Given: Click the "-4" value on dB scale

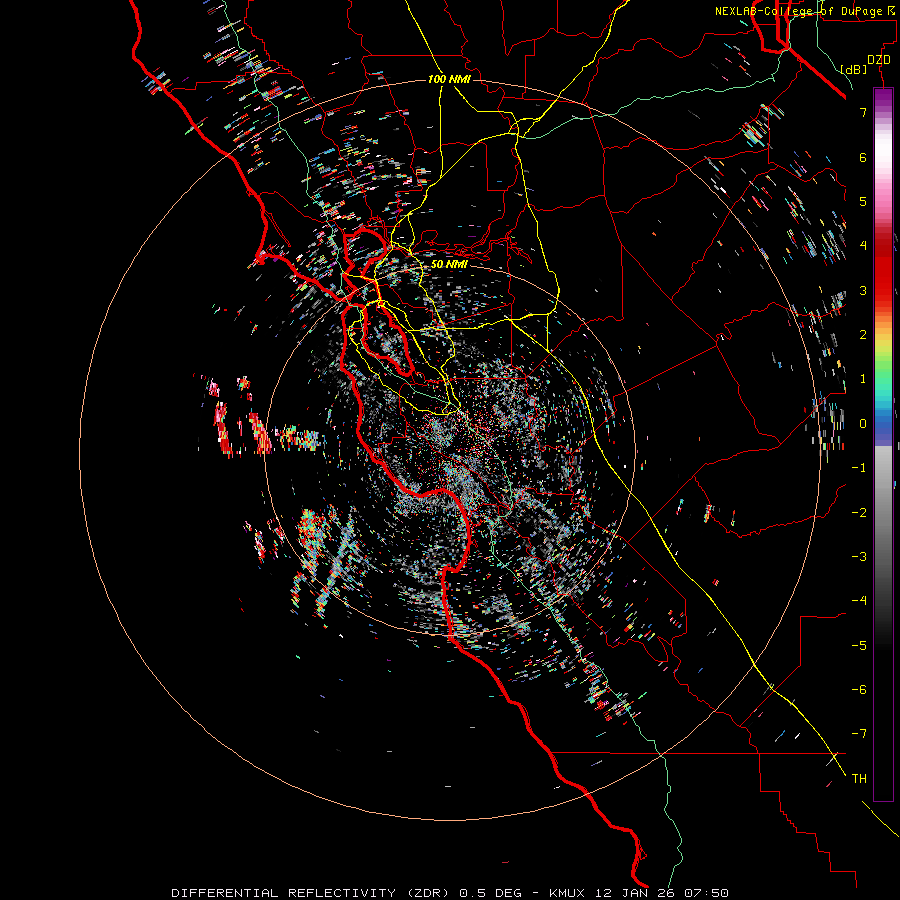Looking at the screenshot, I should pos(859,601).
